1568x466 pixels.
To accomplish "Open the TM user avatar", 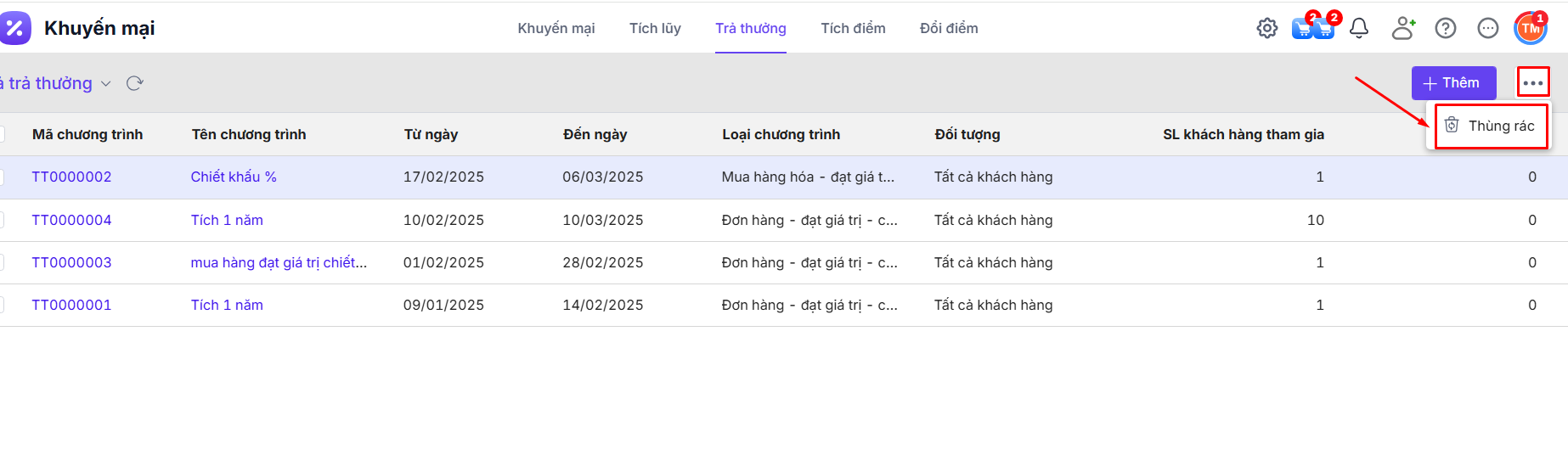I will tap(1530, 28).
